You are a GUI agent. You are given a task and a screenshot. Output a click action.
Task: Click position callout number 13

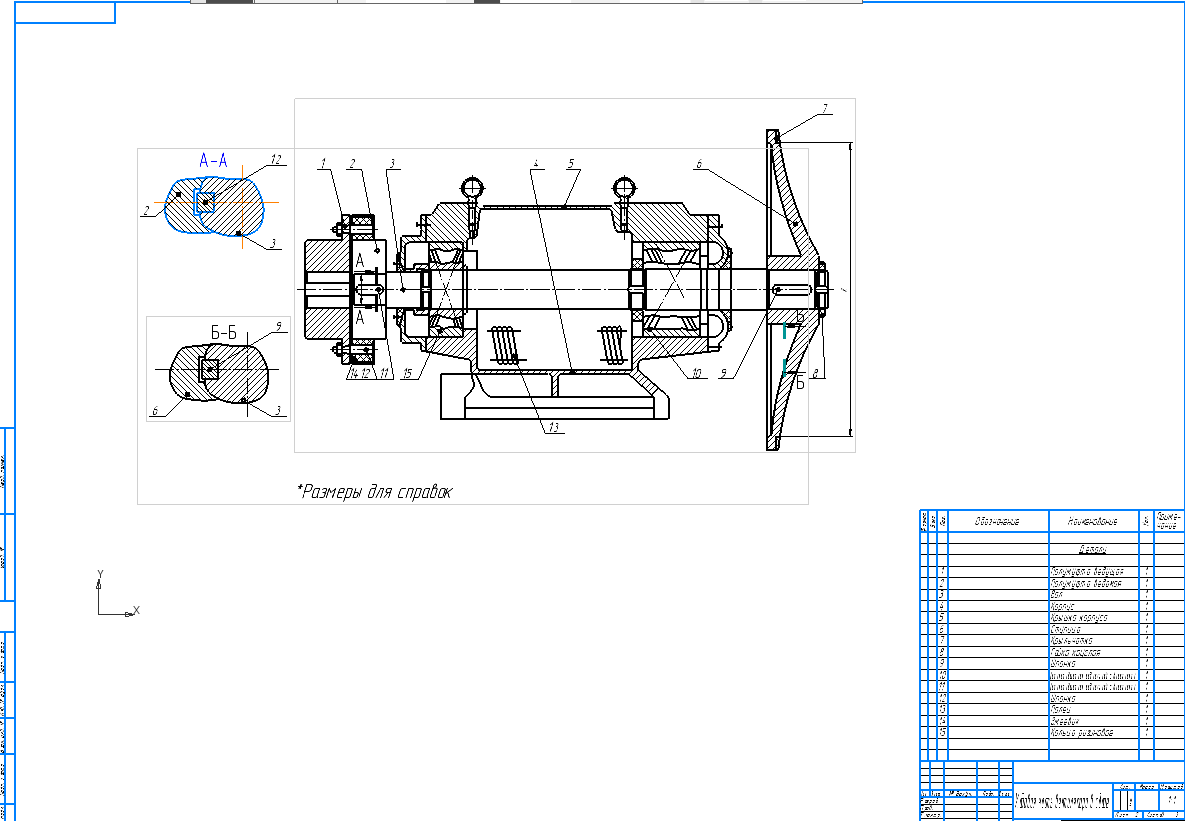coord(552,428)
